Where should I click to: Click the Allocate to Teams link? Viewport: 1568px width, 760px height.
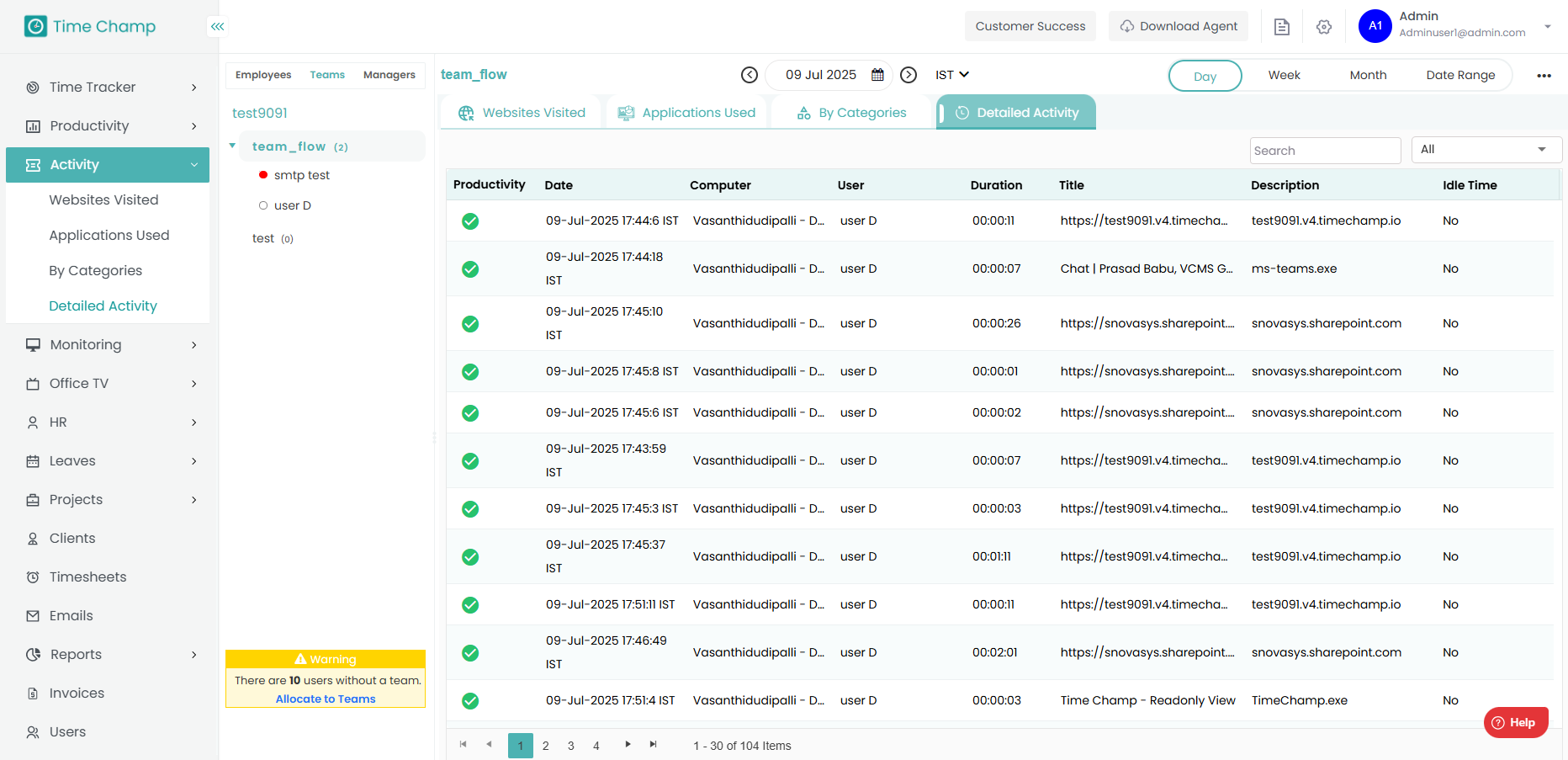tap(326, 699)
